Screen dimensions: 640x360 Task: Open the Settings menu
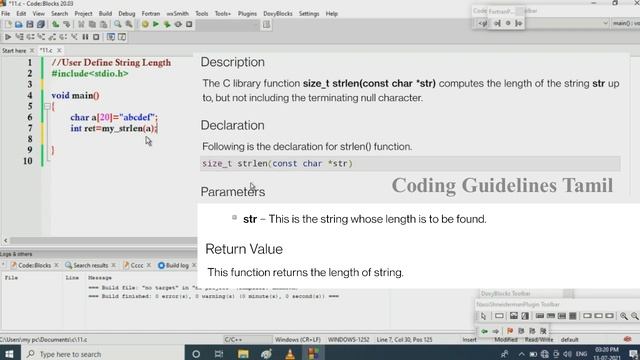(309, 13)
